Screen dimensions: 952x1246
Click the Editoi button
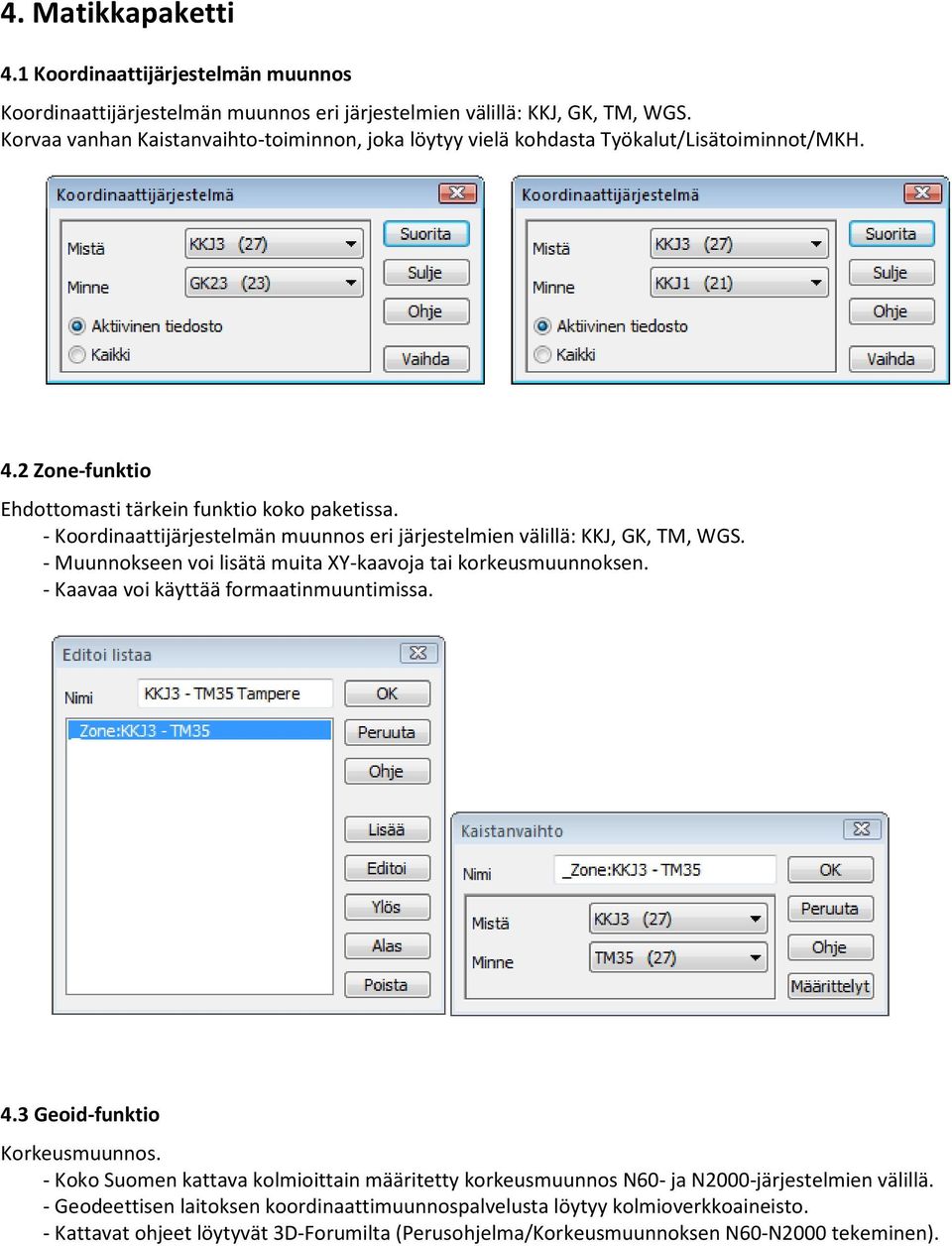[x=388, y=868]
